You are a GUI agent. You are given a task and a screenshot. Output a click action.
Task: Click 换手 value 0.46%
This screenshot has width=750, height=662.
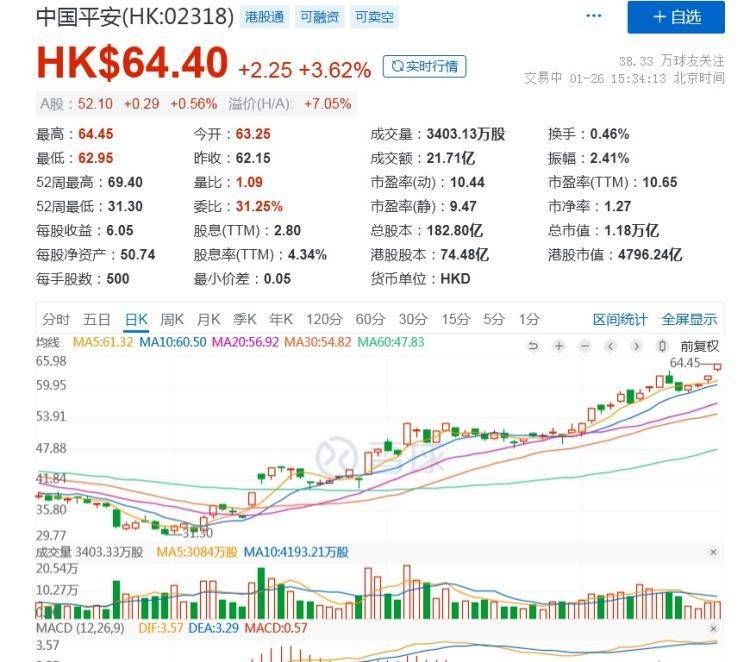(609, 134)
